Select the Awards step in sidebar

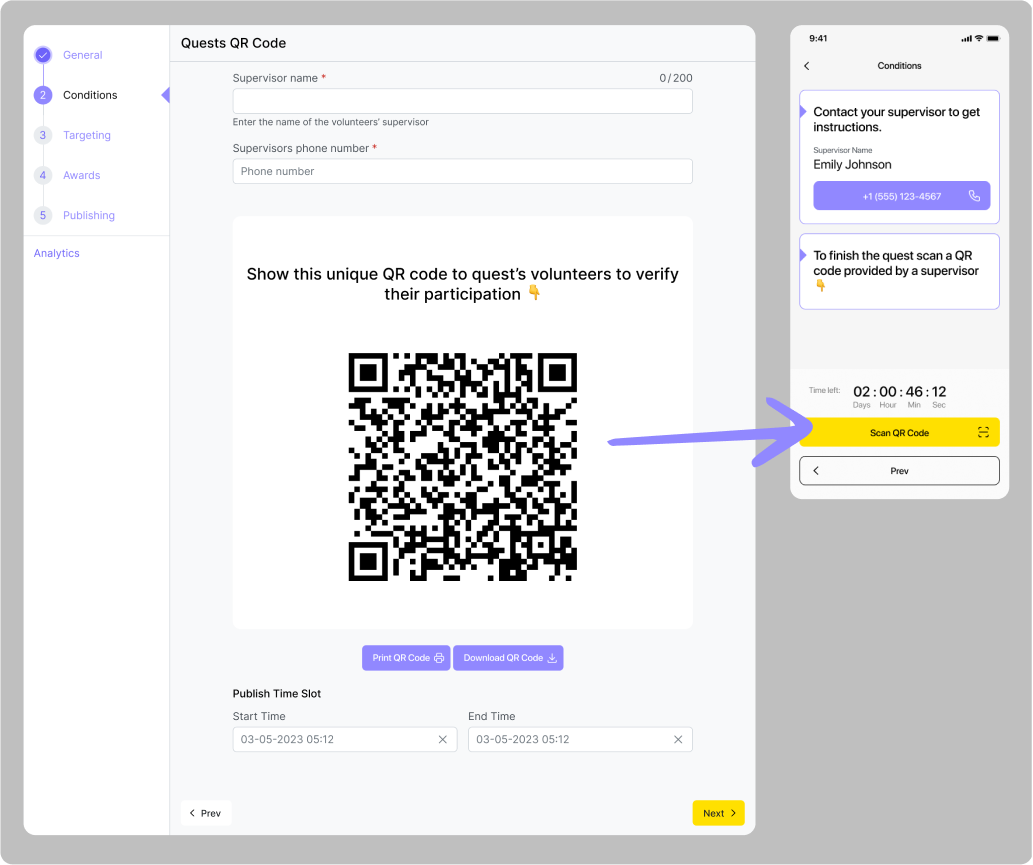(81, 175)
